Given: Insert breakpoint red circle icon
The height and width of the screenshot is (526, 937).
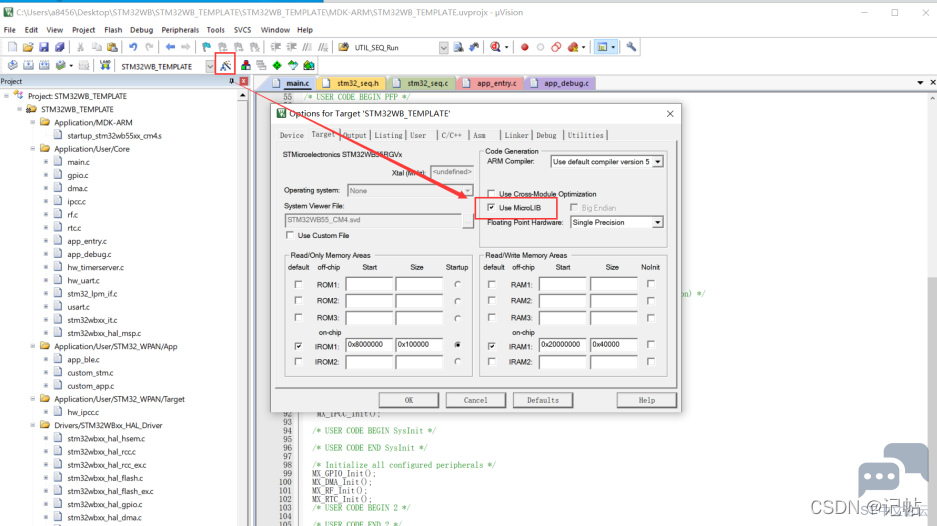Looking at the screenshot, I should point(525,47).
